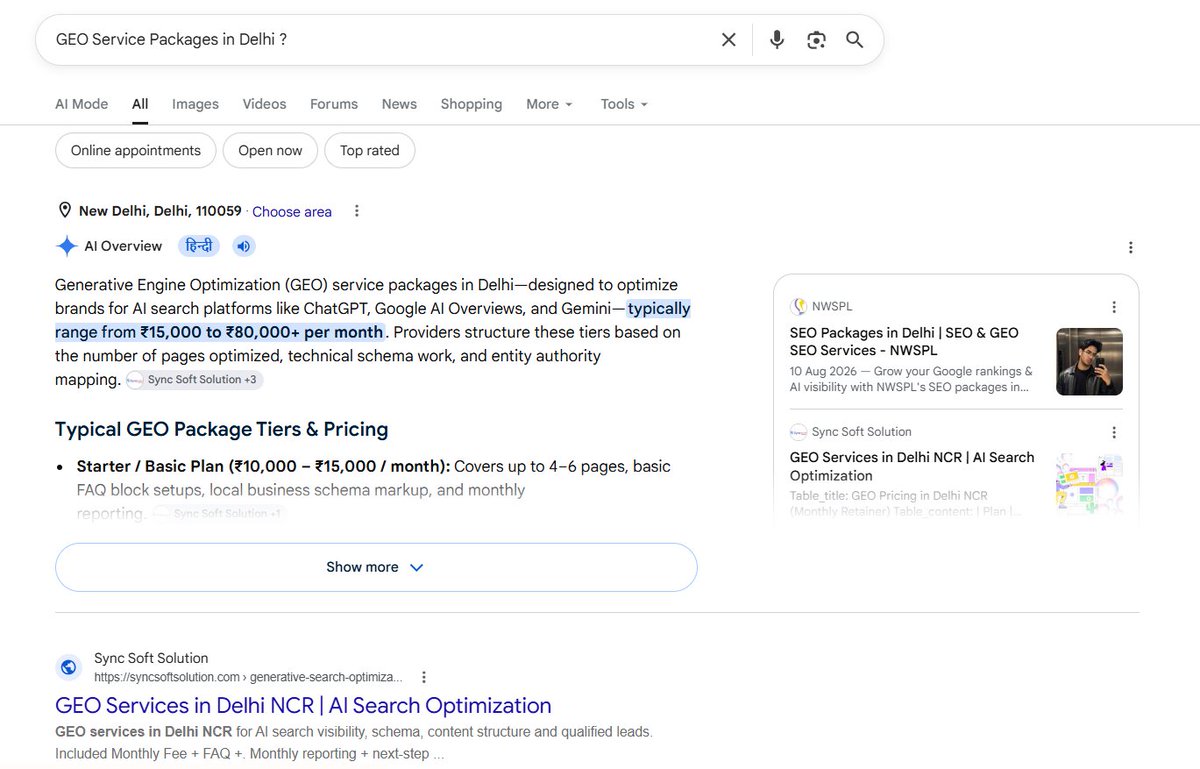1200x769 pixels.
Task: Play AI Overview audio speaker icon
Action: click(x=244, y=246)
